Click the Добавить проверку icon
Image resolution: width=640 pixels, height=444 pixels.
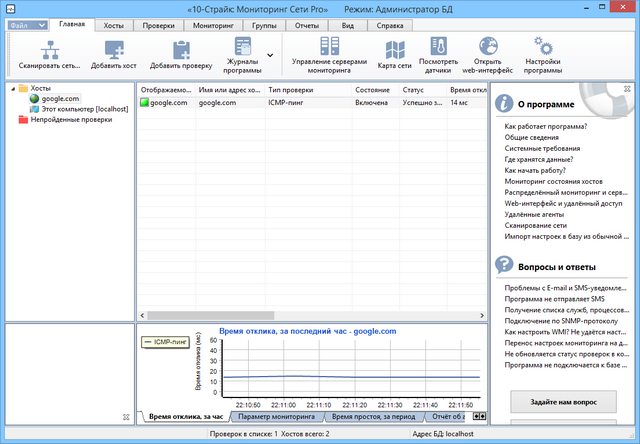[x=181, y=48]
